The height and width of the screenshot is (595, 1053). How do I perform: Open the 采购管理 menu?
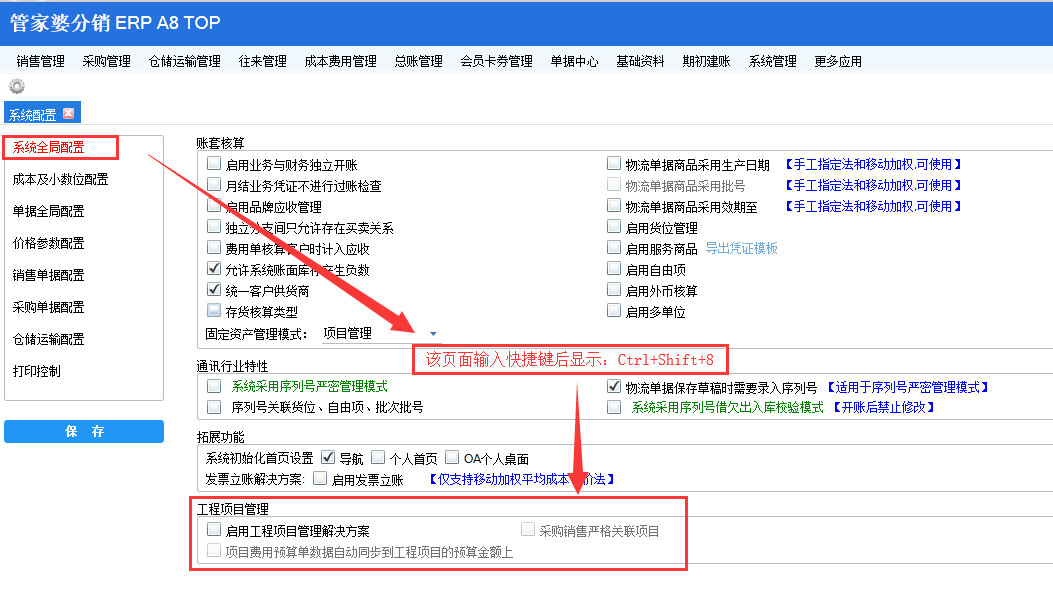click(106, 61)
